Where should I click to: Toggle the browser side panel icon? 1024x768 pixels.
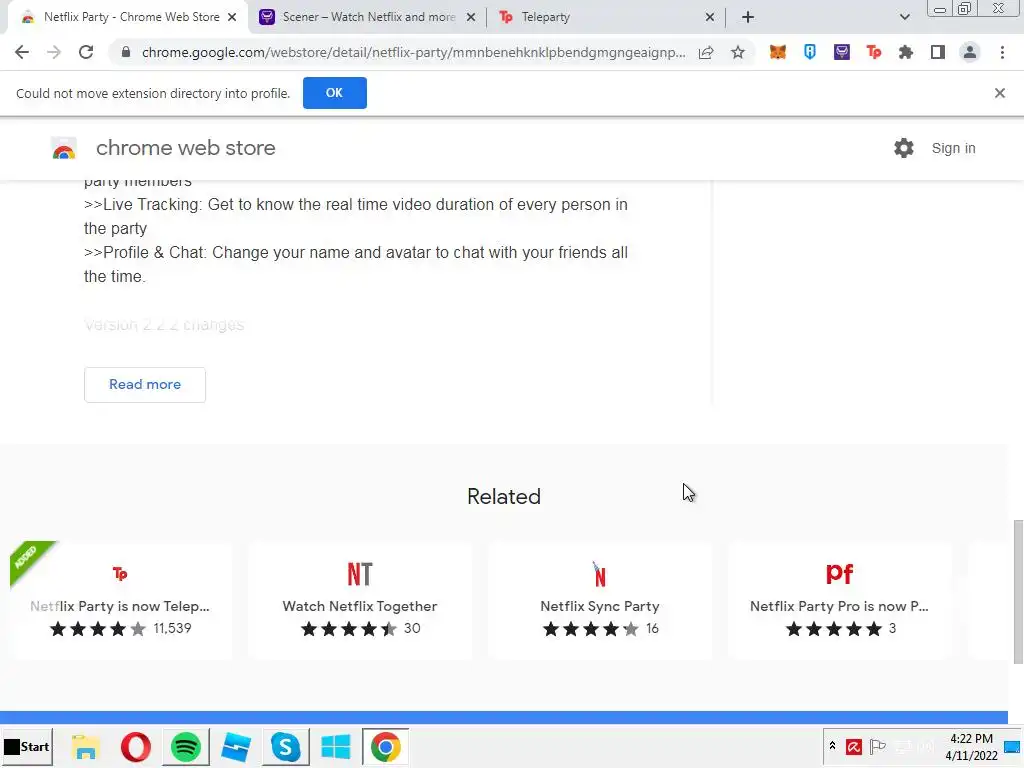tap(938, 52)
